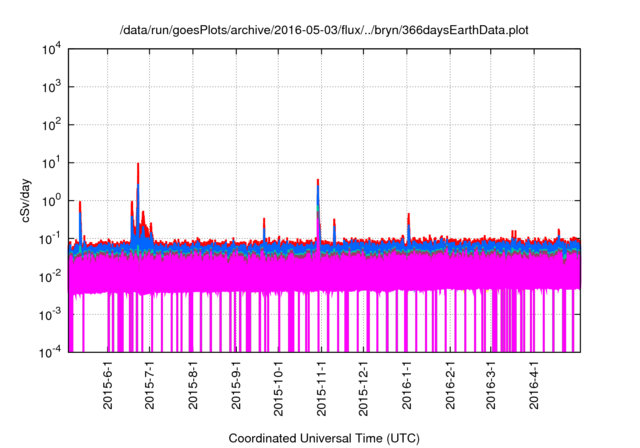Click the 10^4 y-axis tick label
The height and width of the screenshot is (448, 640).
[51, 49]
